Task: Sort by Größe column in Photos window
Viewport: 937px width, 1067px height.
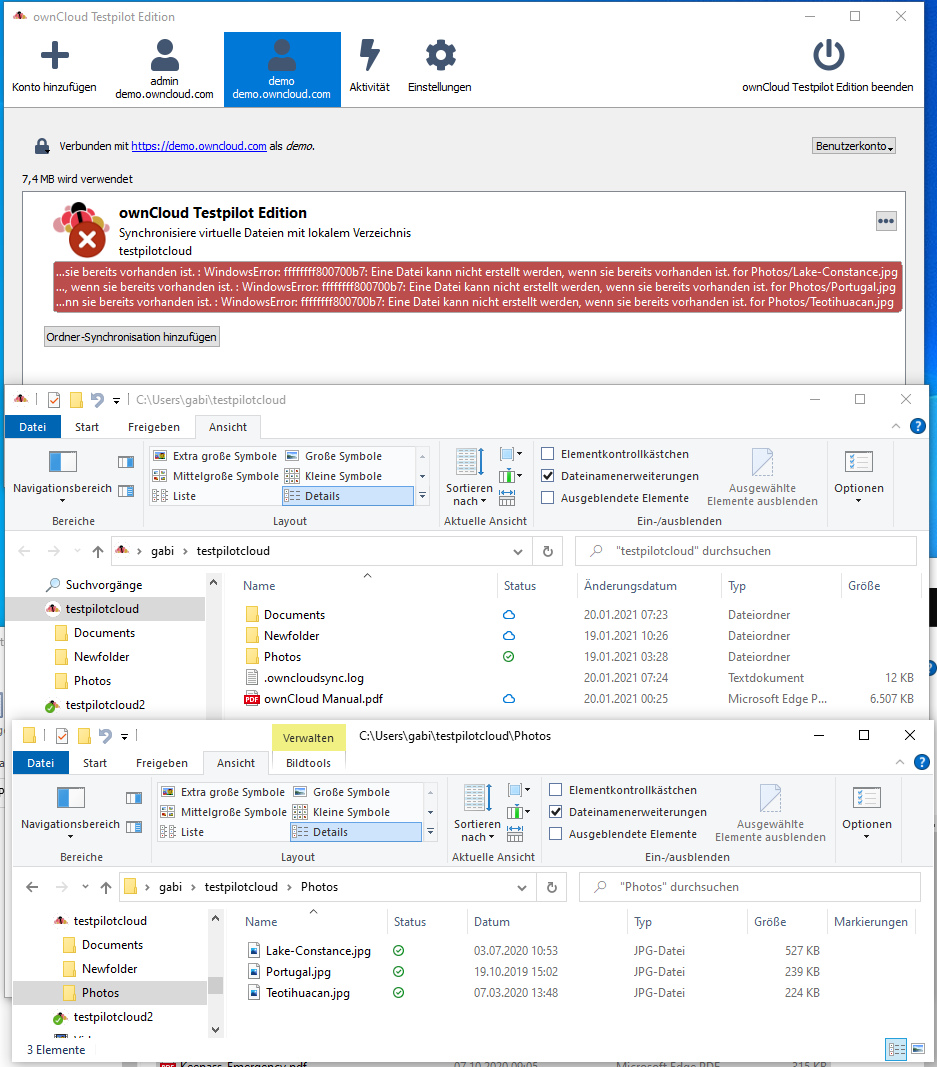Action: [770, 922]
